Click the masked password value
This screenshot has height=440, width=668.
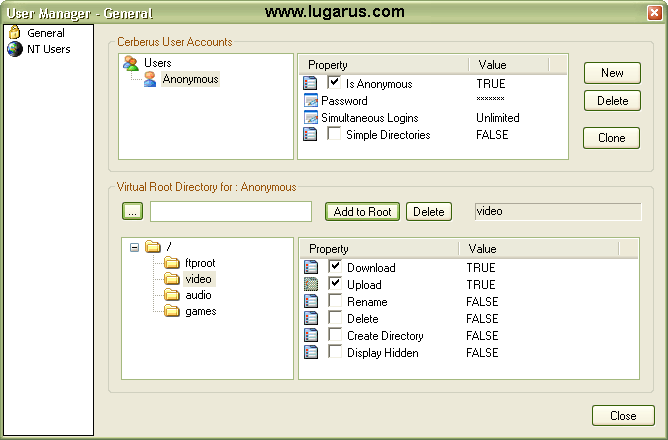coord(490,99)
